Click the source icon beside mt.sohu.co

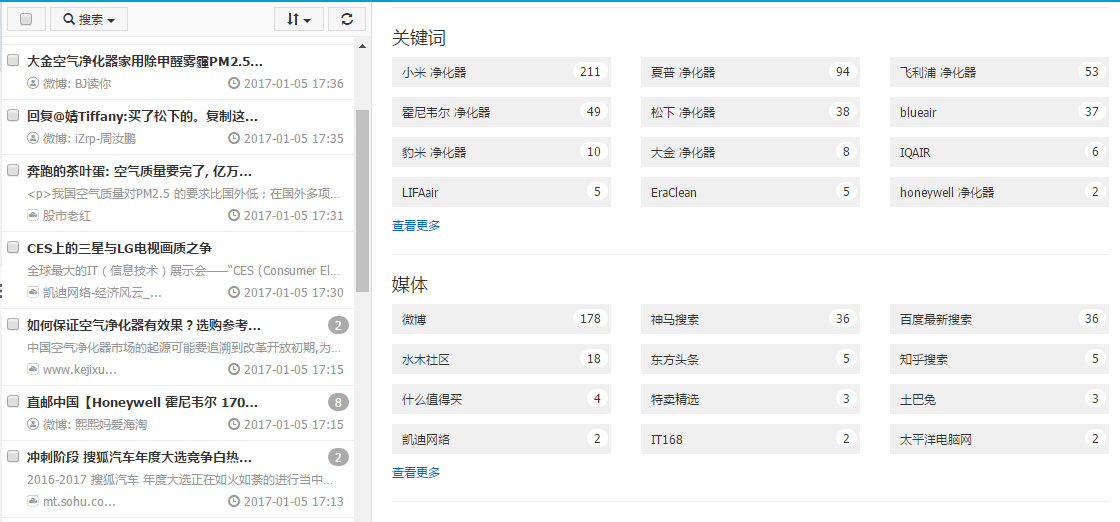33,501
